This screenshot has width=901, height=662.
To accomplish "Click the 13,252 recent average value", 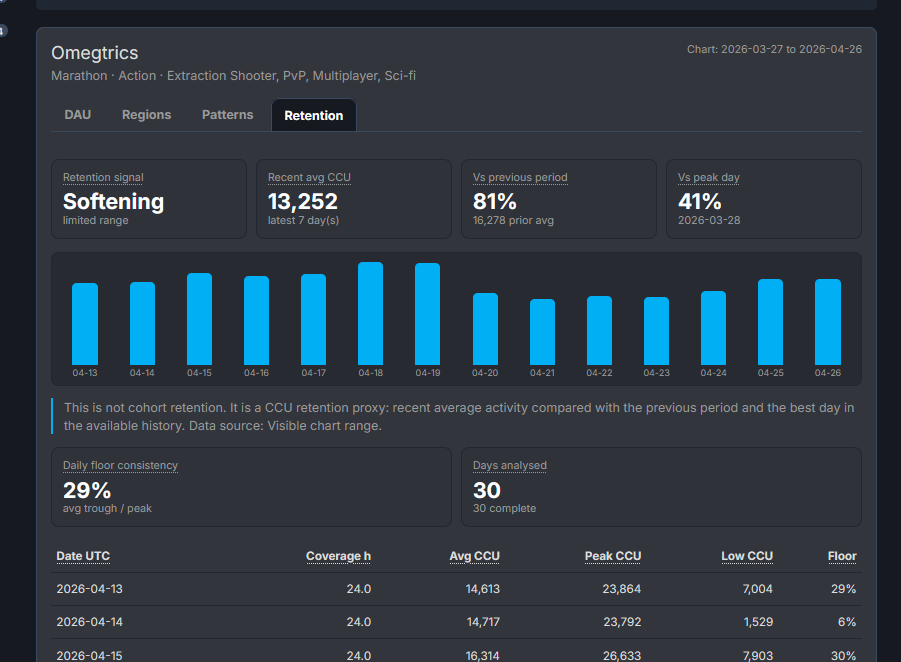I will coord(303,202).
